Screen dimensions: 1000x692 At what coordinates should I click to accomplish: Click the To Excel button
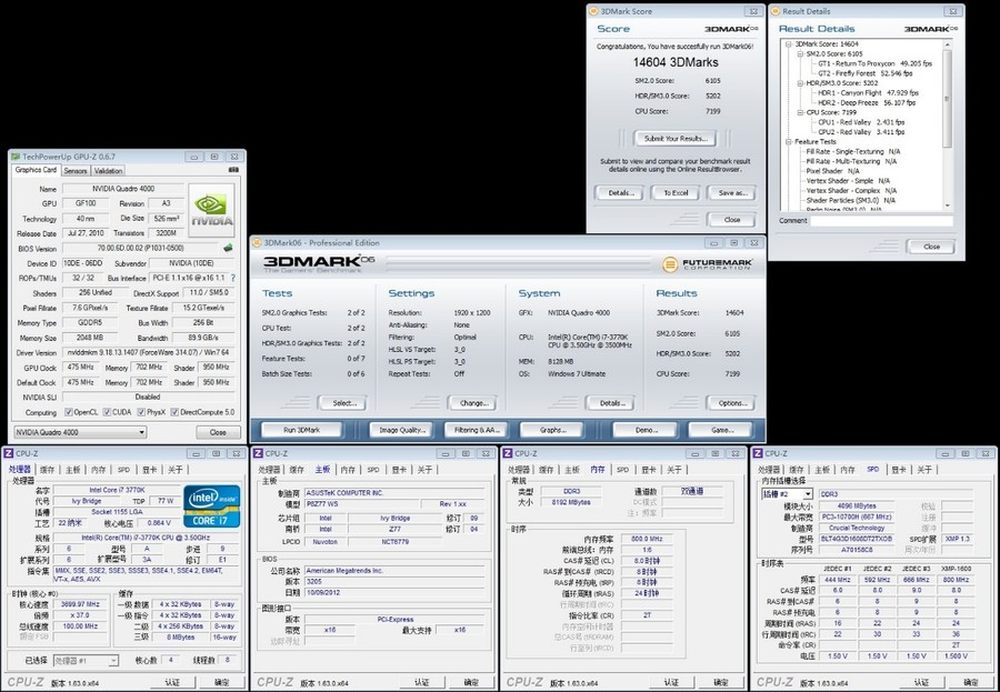[675, 193]
